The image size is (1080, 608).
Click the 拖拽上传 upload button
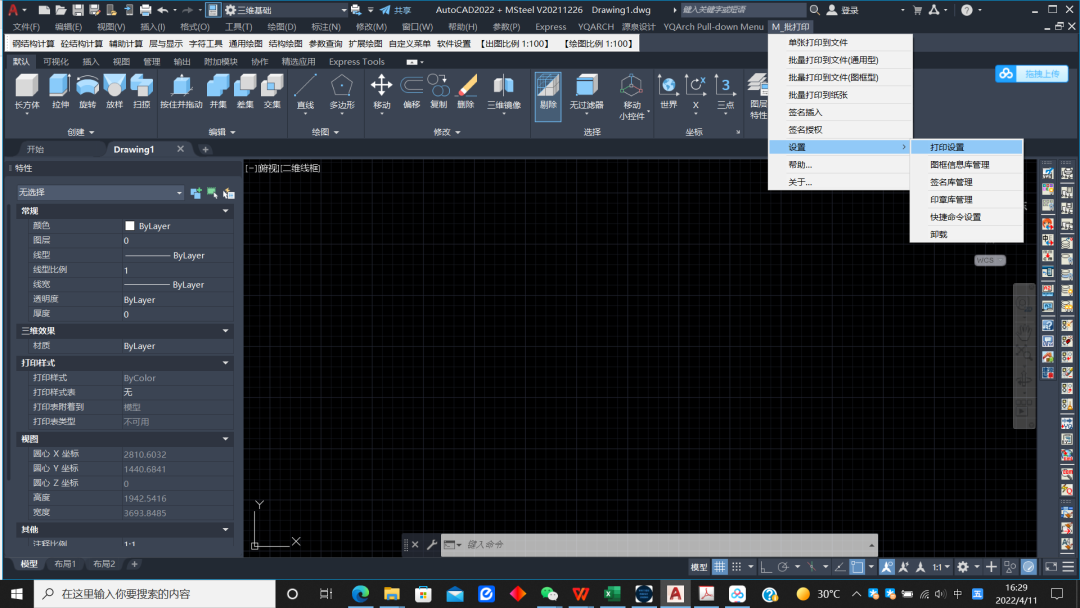(1032, 74)
